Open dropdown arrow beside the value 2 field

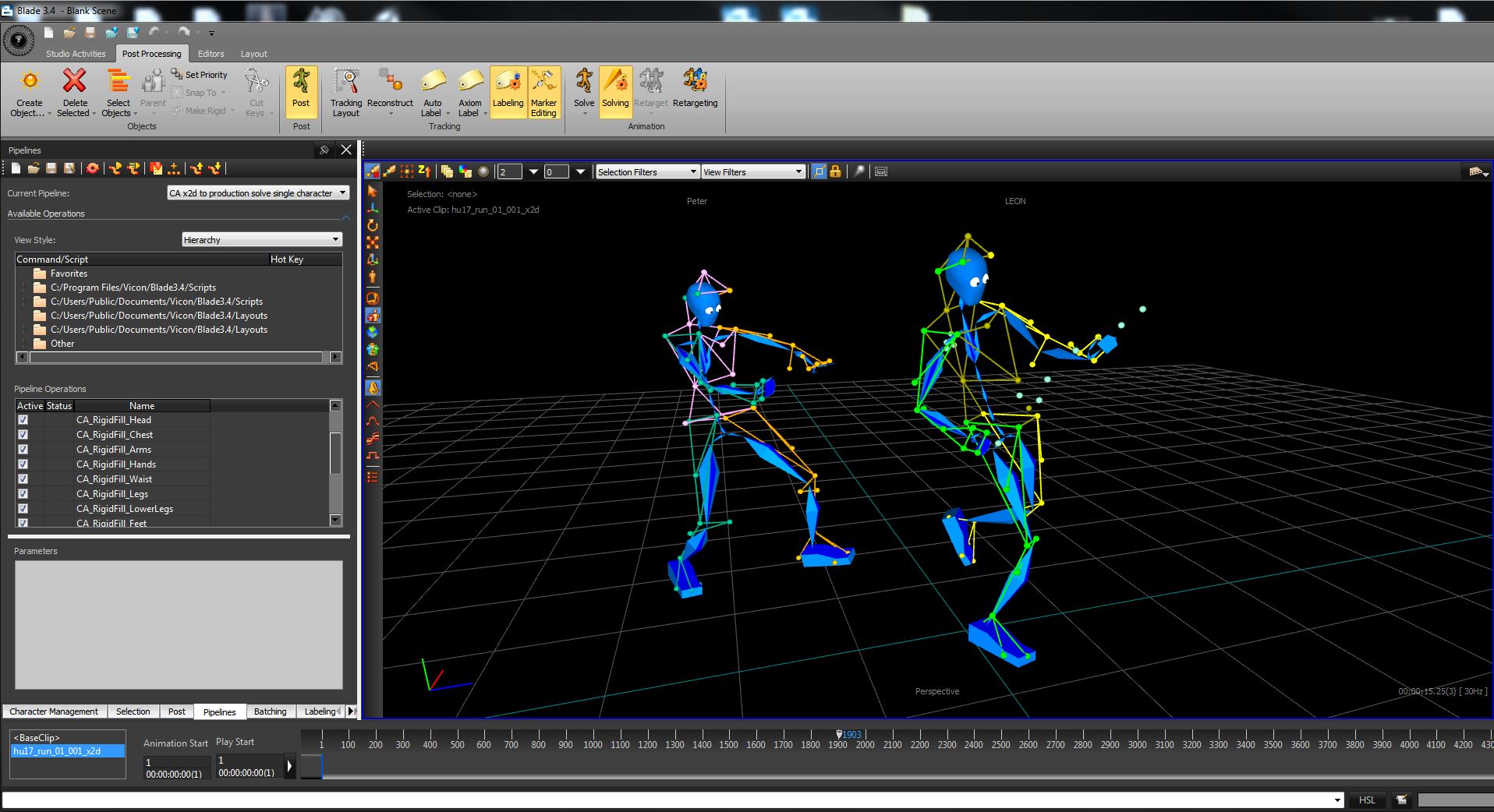[533, 172]
